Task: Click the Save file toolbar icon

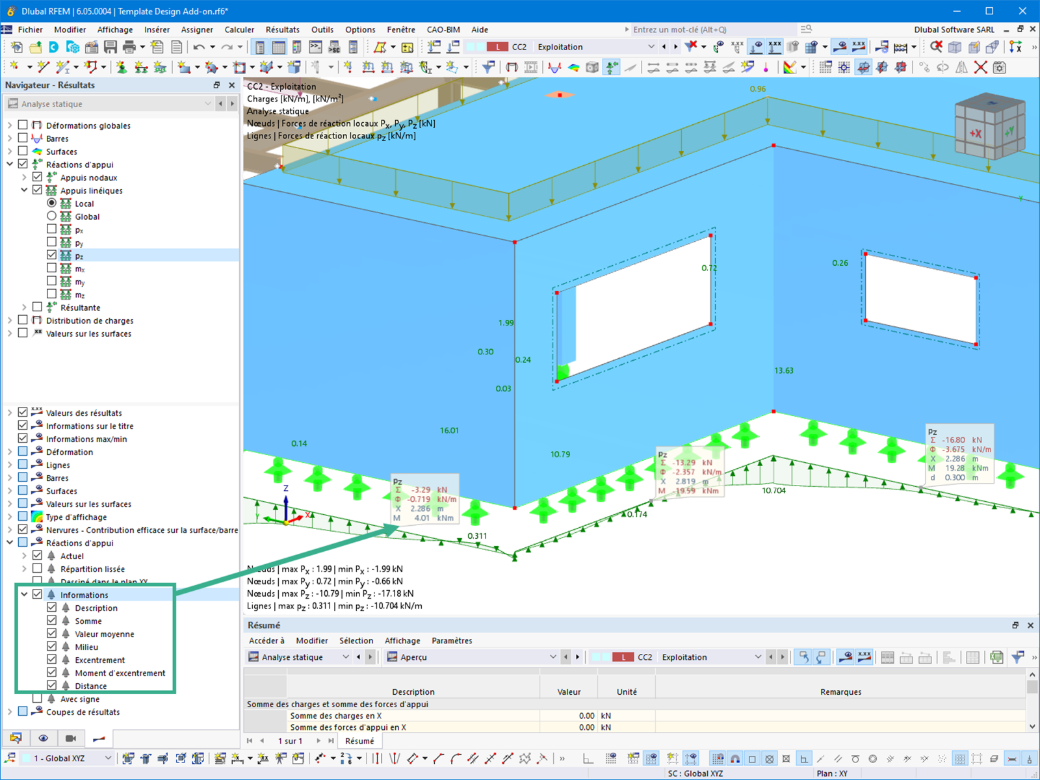Action: click(110, 46)
